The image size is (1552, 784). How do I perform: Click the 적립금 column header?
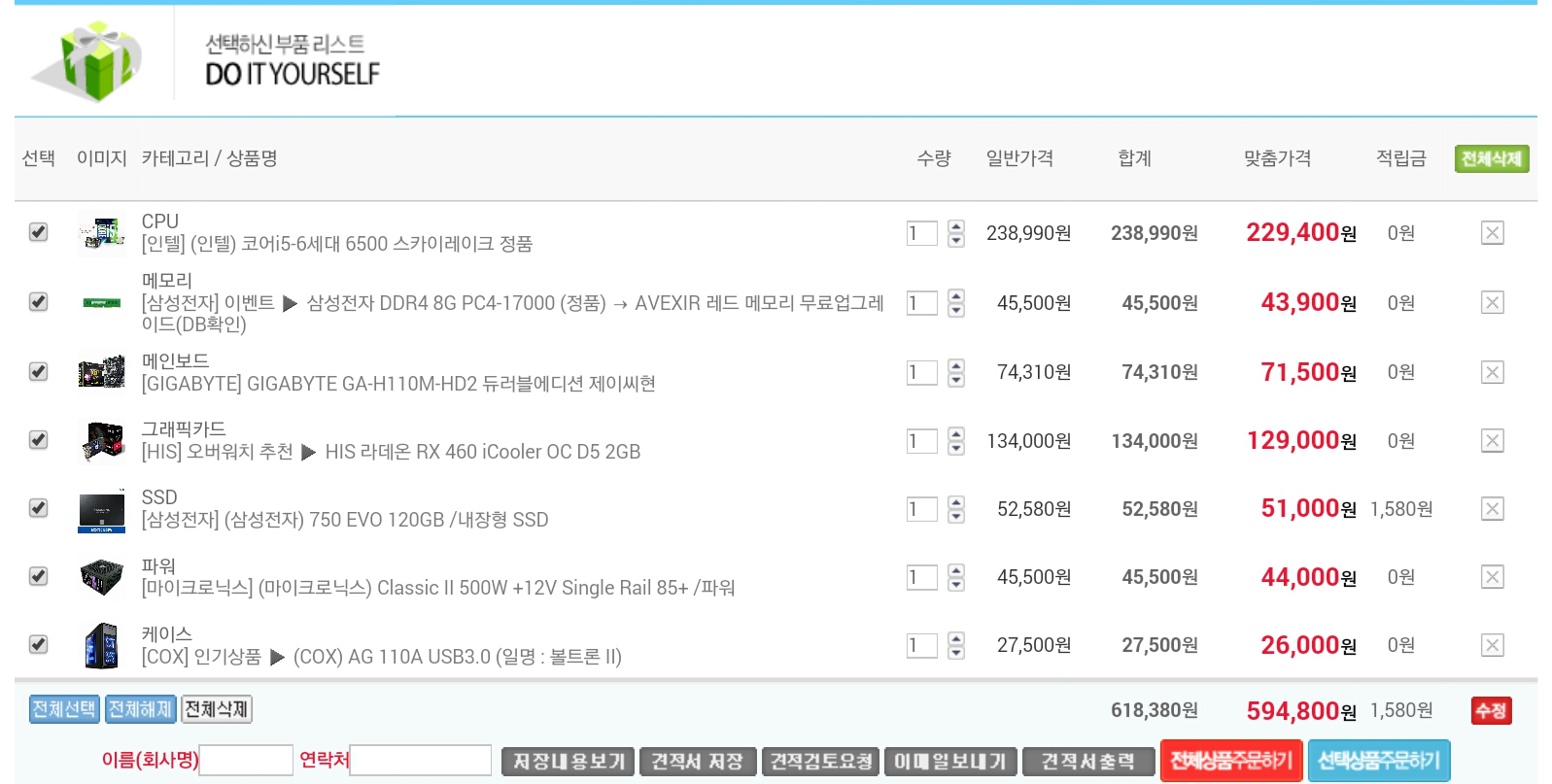point(1400,158)
